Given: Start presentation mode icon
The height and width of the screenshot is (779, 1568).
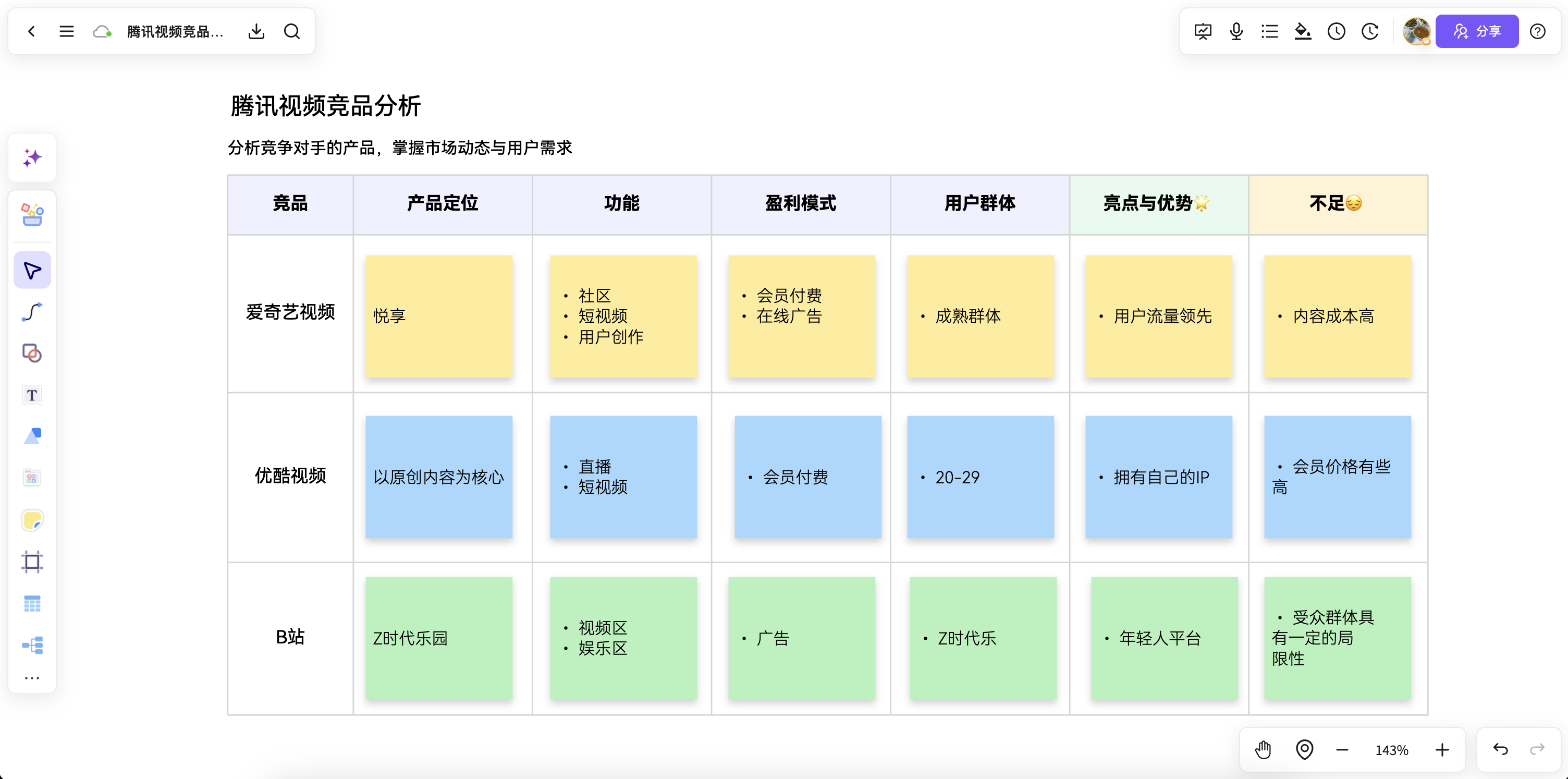Looking at the screenshot, I should pyautogui.click(x=1203, y=31).
